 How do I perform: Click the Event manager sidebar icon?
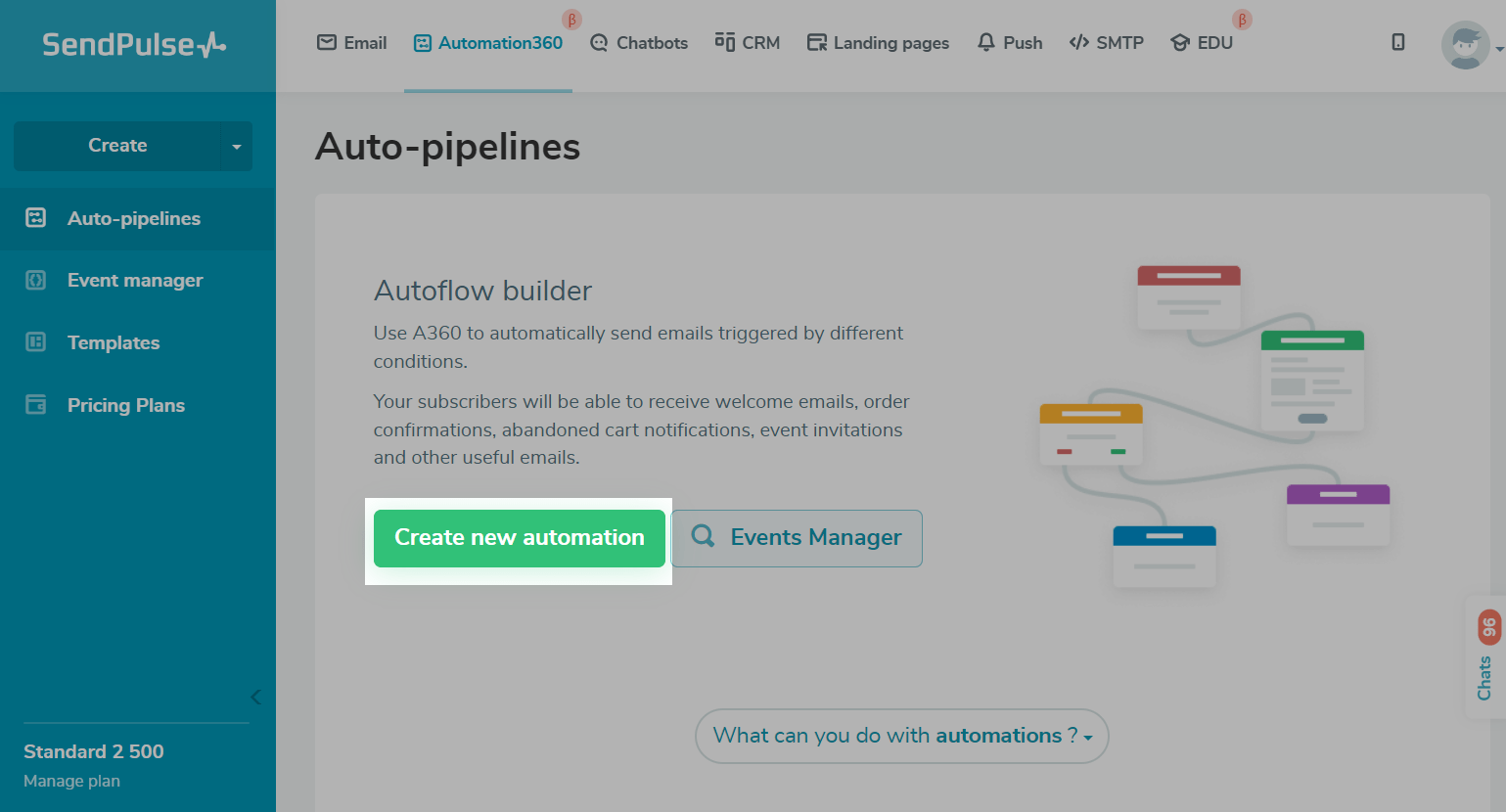(36, 281)
